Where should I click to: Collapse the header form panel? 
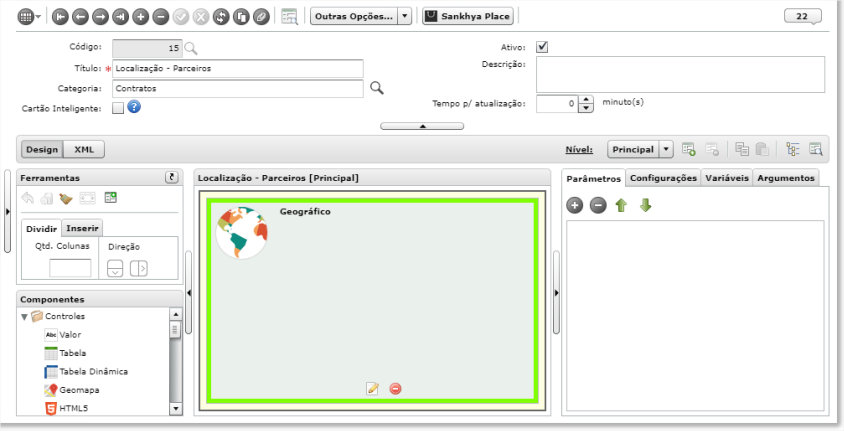click(422, 126)
